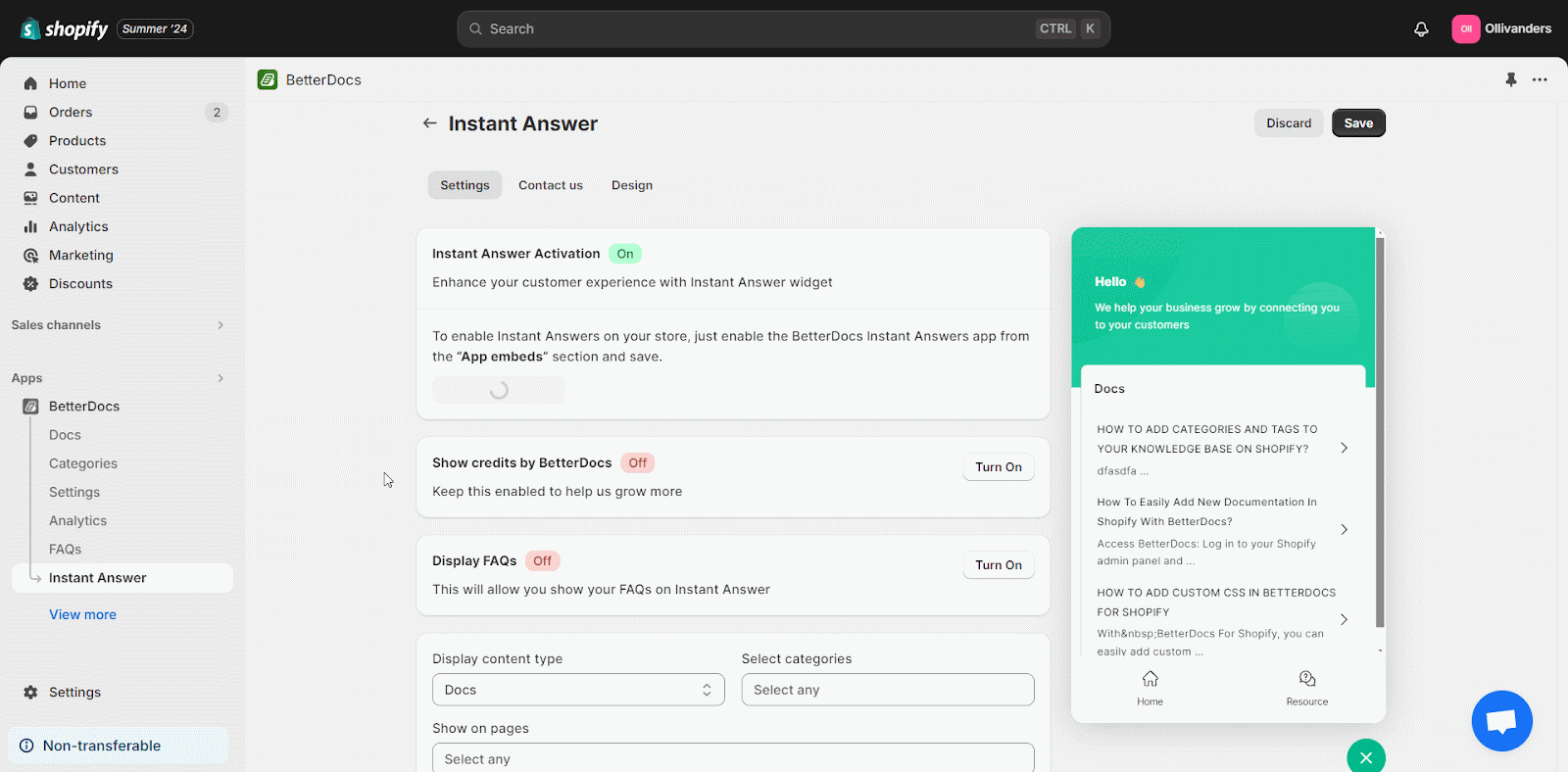Open the Select categories dropdown
The width and height of the screenshot is (1568, 772).
888,690
